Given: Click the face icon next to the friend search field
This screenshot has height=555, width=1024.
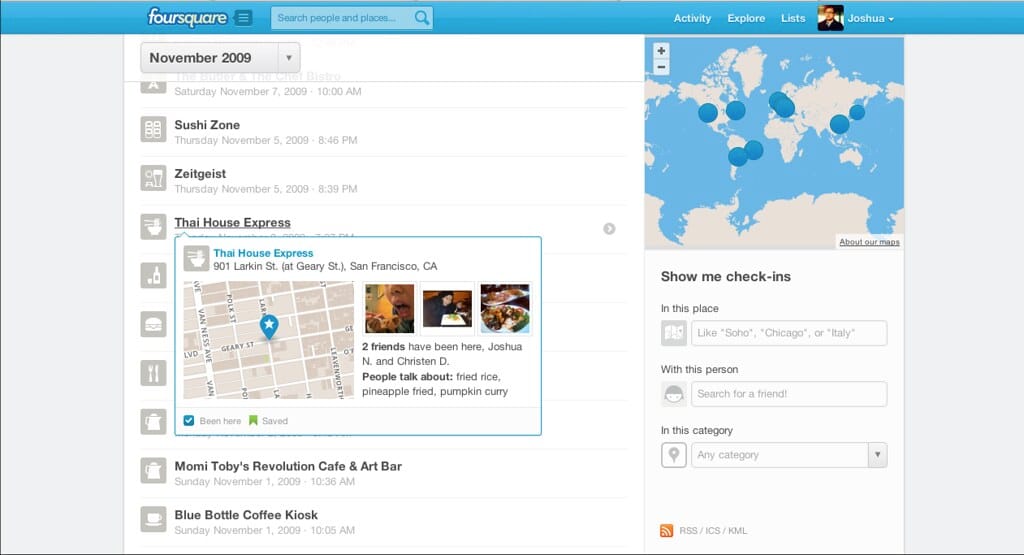Looking at the screenshot, I should [673, 394].
